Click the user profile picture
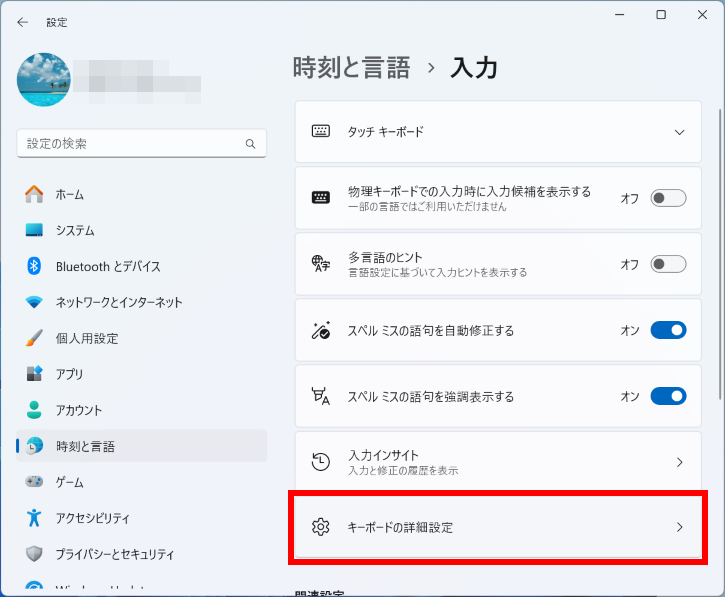The height and width of the screenshot is (597, 725). click(x=44, y=80)
